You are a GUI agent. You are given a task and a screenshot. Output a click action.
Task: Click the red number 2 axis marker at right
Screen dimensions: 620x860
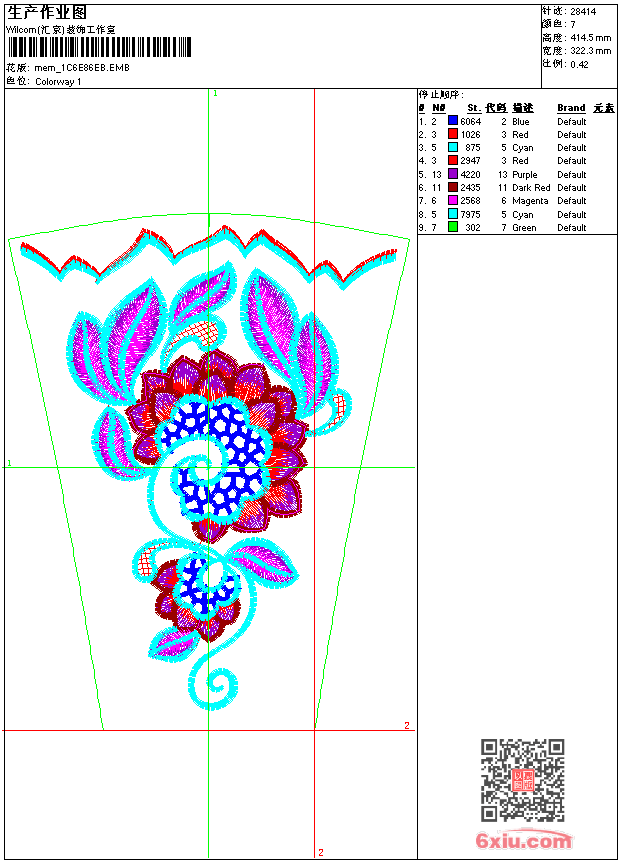click(x=407, y=725)
